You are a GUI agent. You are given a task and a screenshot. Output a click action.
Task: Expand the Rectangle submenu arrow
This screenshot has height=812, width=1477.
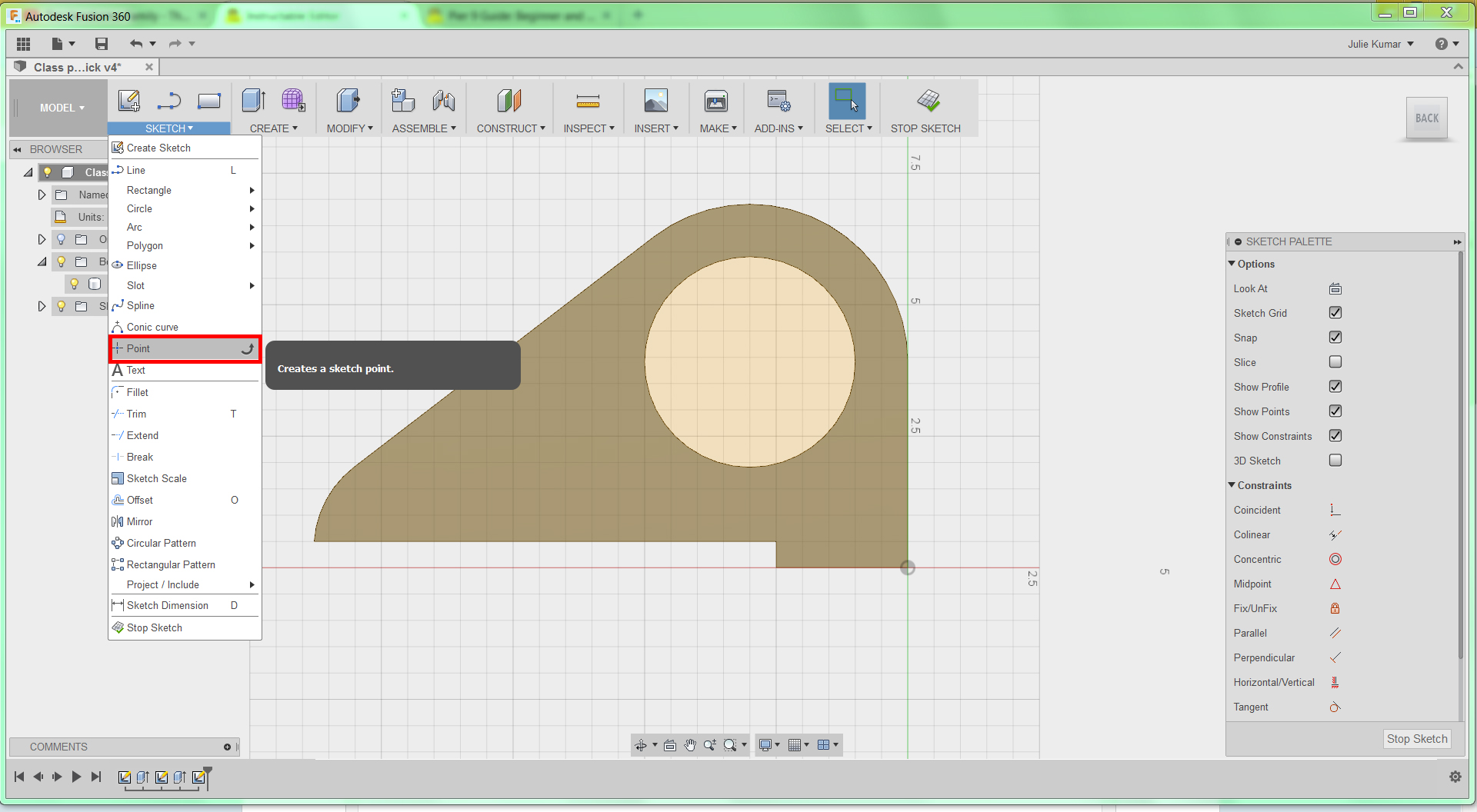point(252,190)
